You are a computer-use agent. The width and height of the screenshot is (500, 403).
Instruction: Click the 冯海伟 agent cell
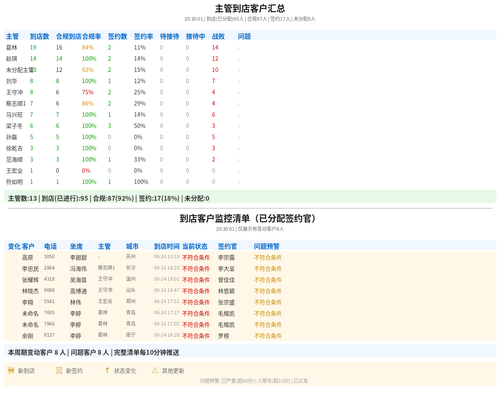[x=78, y=269]
